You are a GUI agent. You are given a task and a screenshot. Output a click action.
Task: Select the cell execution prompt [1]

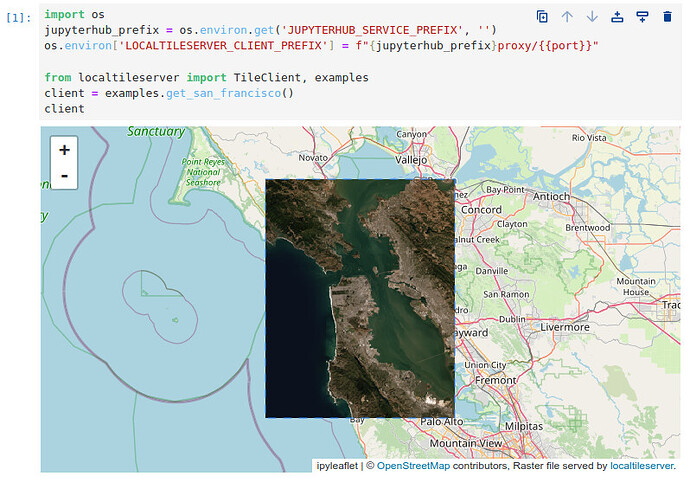point(19,16)
